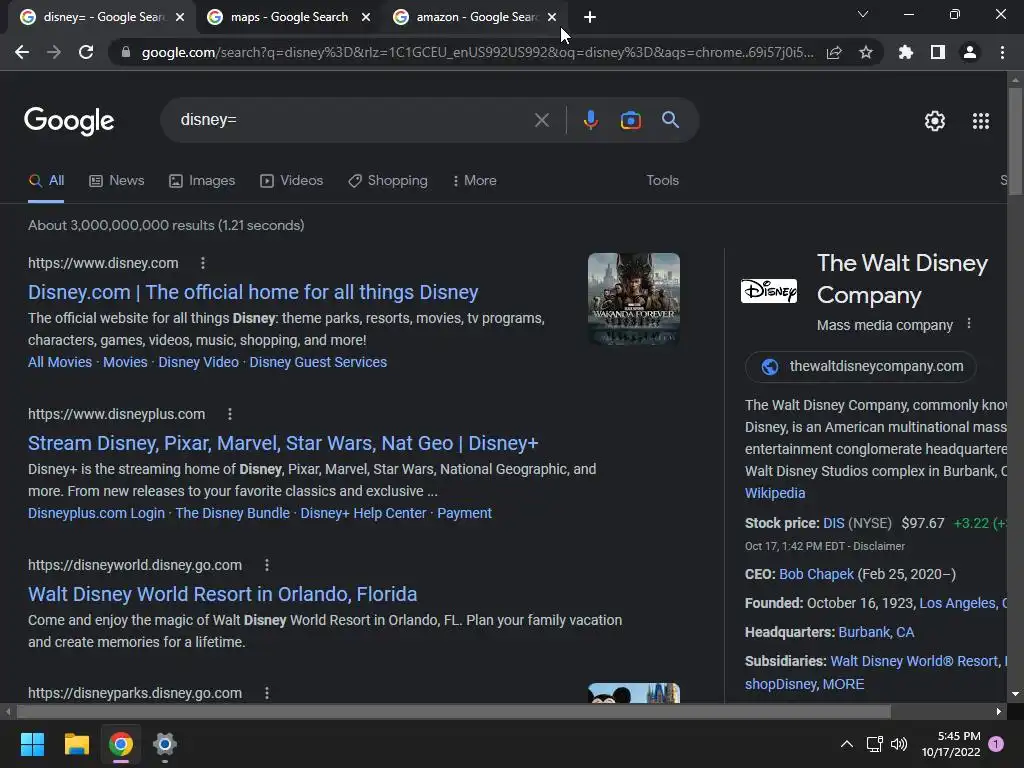Bookmark this page with the star

[x=866, y=52]
